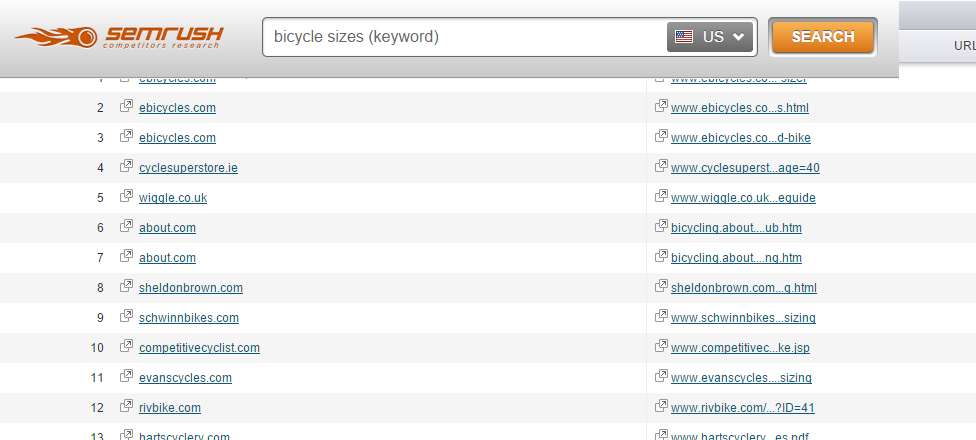Open external icon beside wiggle.co.uk

pyautogui.click(x=126, y=196)
